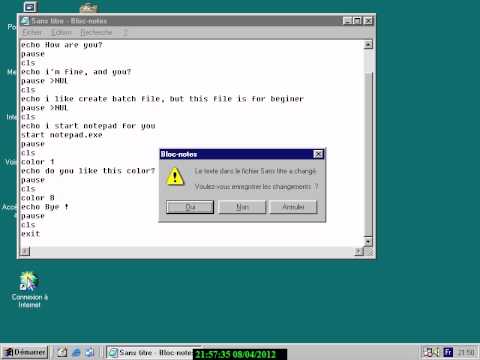This screenshot has width=480, height=360.
Task: Click the green timestamp overlay 21:57:35
Action: [240, 354]
